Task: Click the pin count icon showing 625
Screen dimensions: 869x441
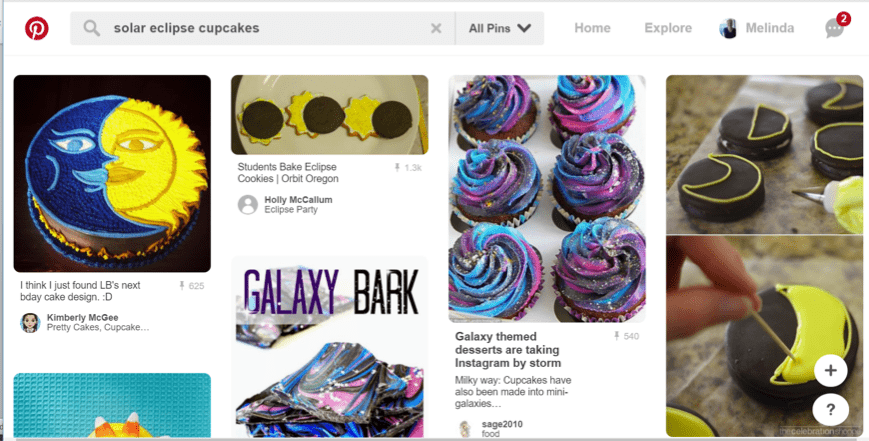Action: 181,286
